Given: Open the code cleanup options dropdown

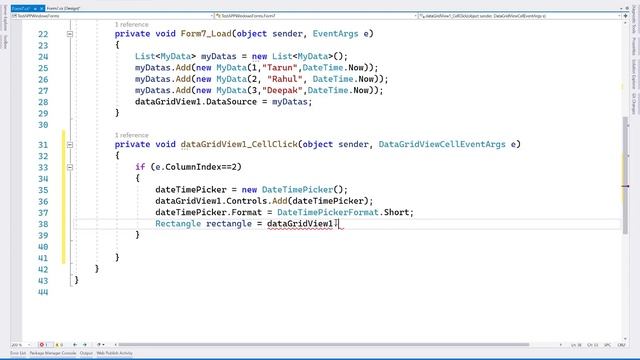Looking at the screenshot, I should 100,345.
